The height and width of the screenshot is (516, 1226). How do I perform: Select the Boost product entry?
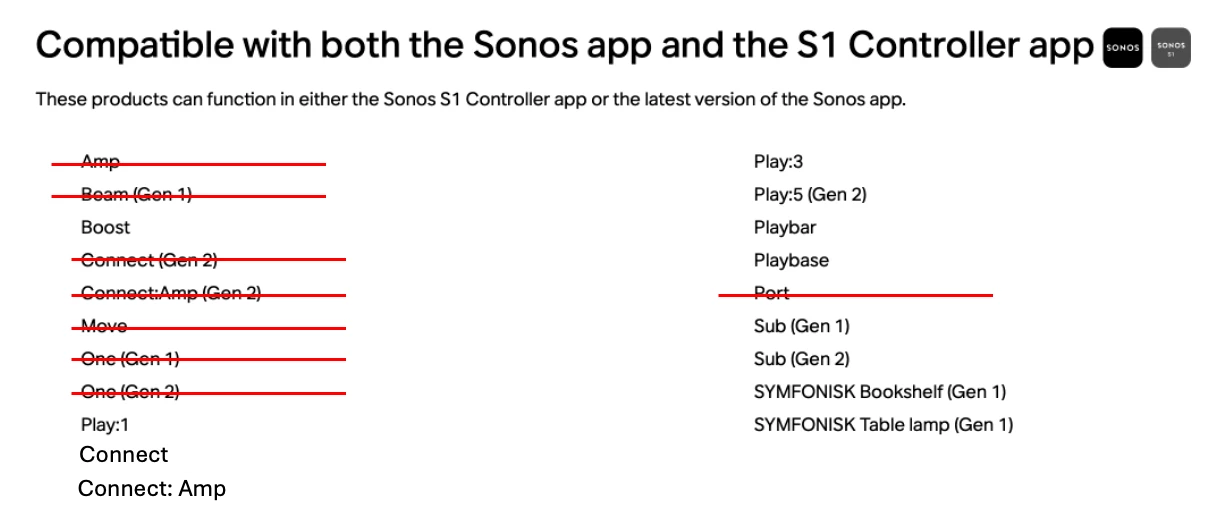(106, 227)
